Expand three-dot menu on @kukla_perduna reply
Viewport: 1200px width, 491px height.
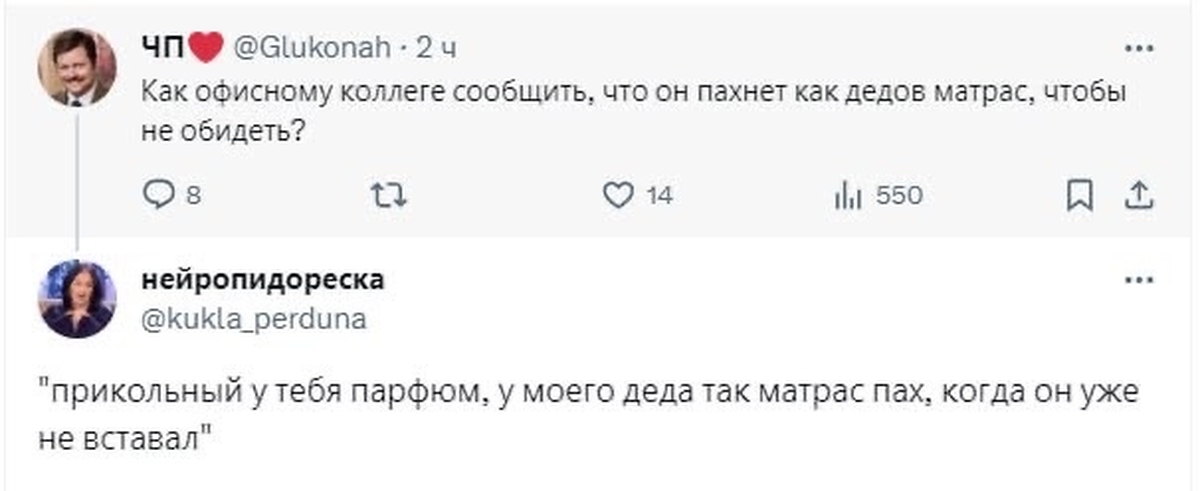1135,280
